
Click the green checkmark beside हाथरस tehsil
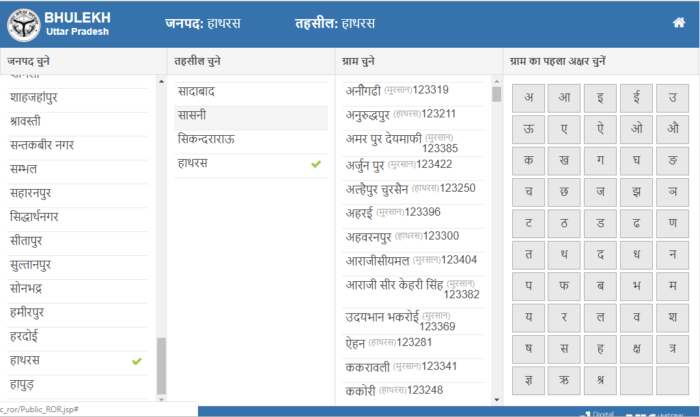pyautogui.click(x=316, y=164)
